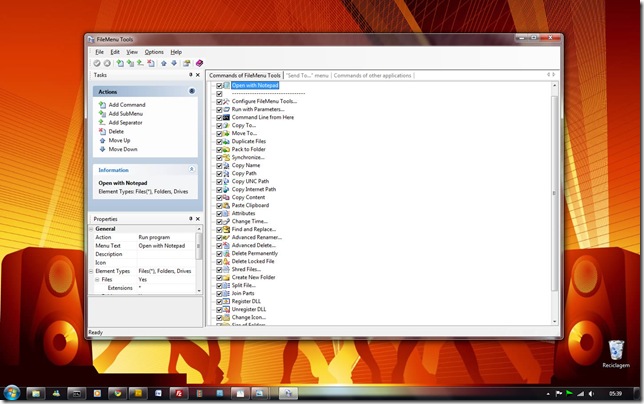Click the icon beside Change Icon

tap(226, 317)
